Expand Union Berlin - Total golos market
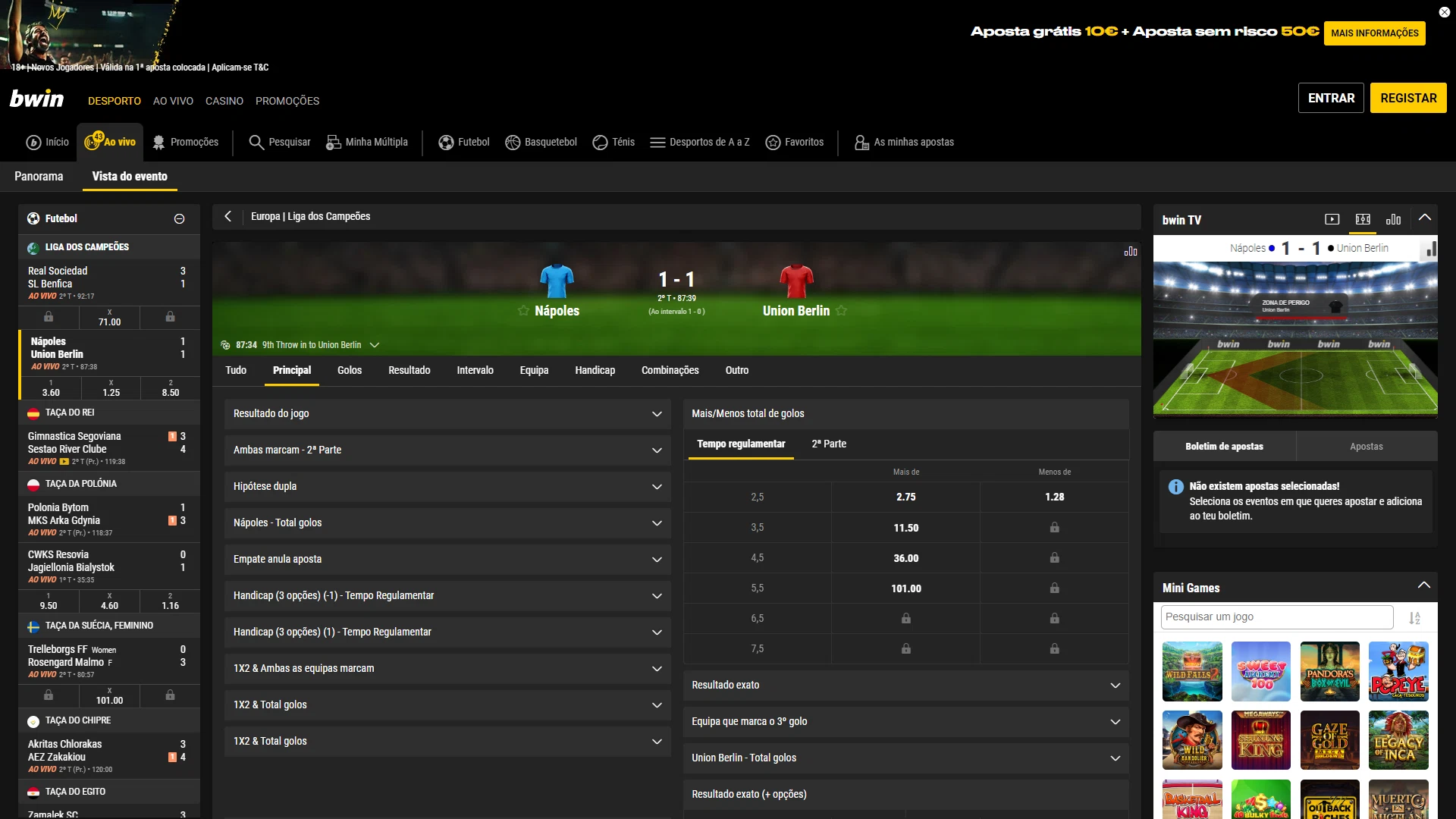Viewport: 1456px width, 819px height. [x=905, y=758]
